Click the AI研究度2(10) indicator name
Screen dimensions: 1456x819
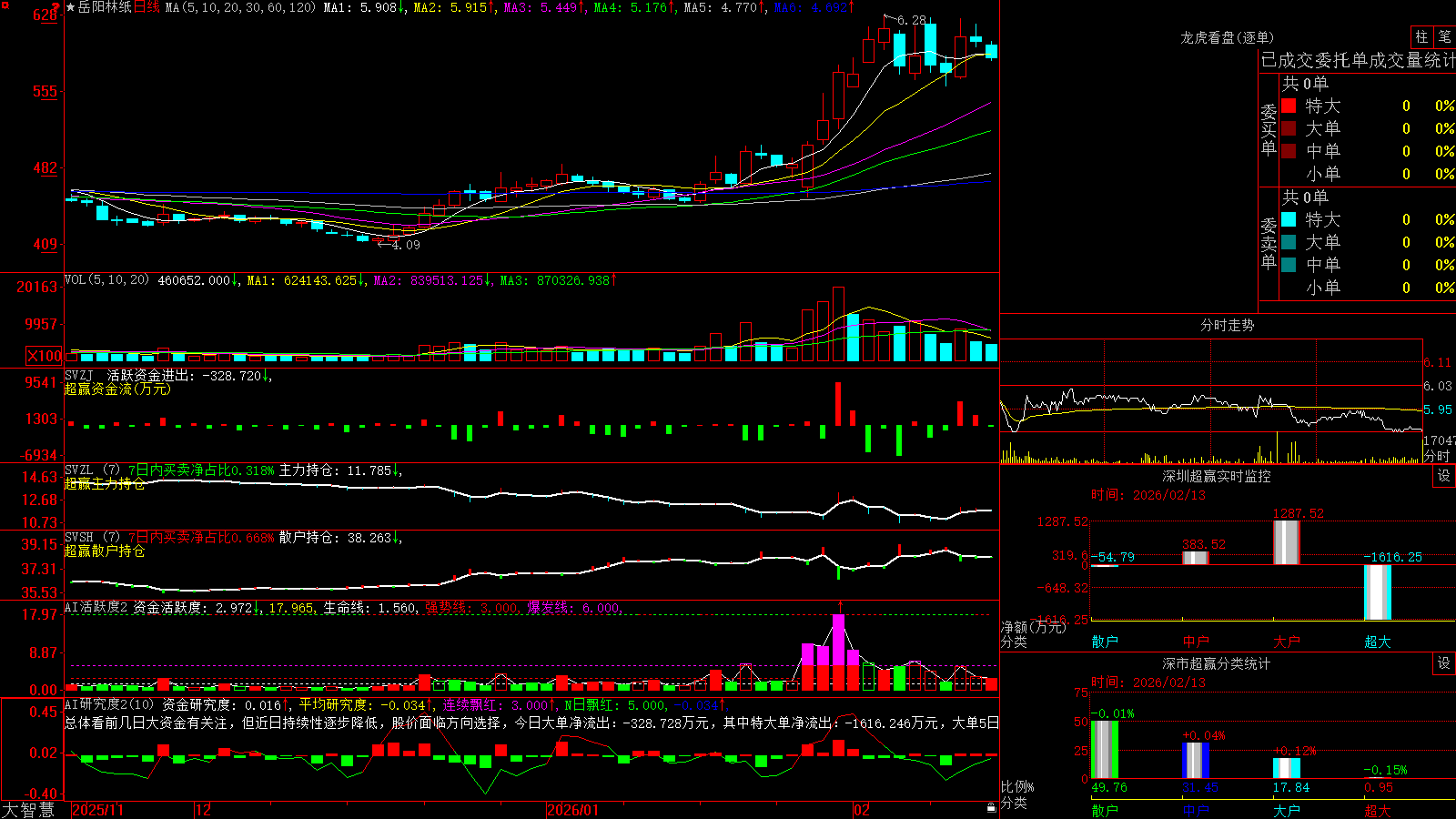109,704
